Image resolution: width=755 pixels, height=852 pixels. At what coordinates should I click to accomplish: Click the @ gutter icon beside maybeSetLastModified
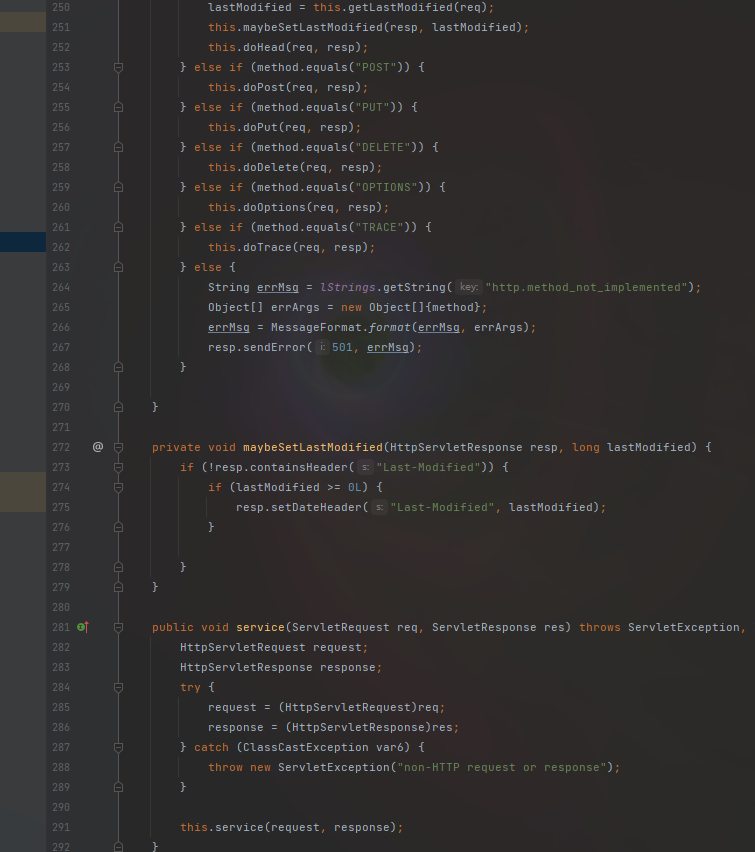click(x=98, y=447)
